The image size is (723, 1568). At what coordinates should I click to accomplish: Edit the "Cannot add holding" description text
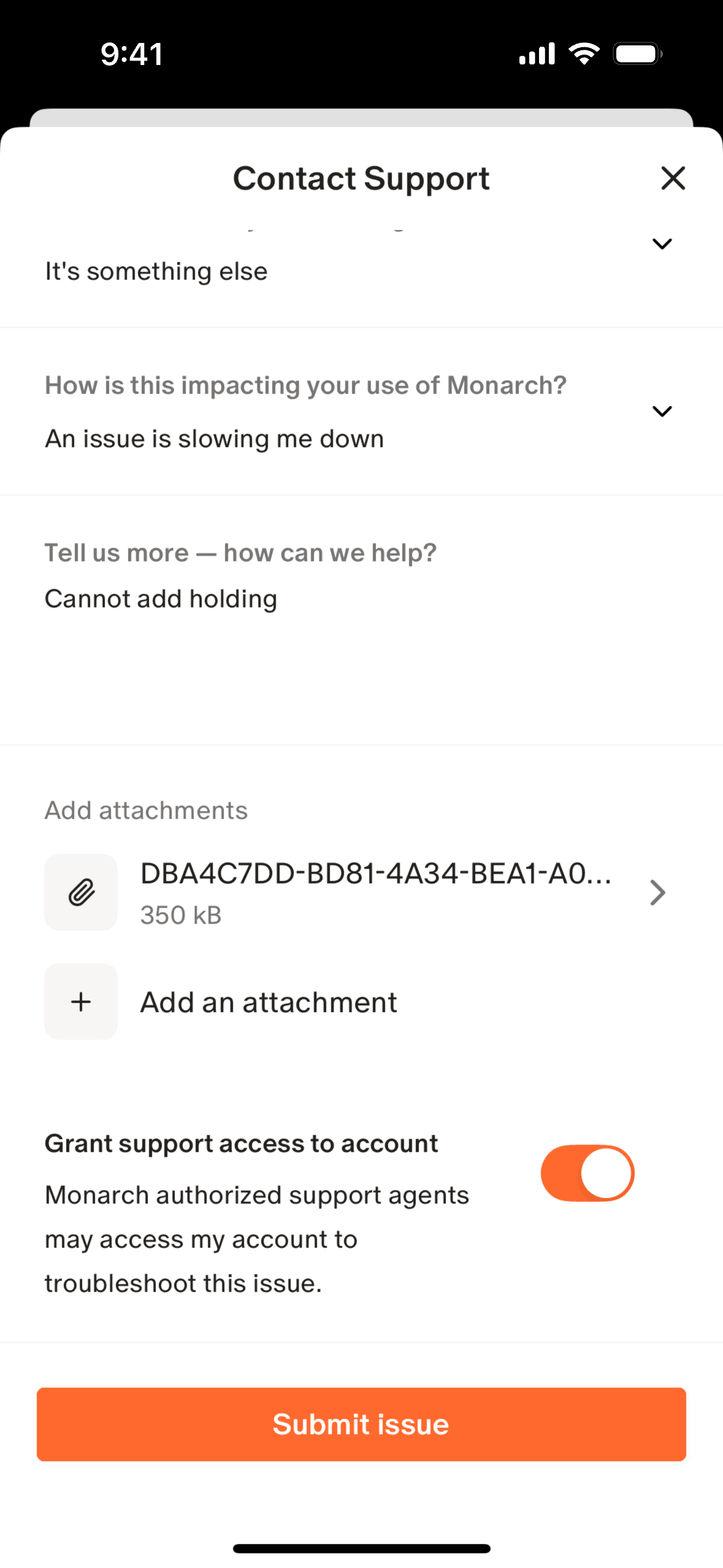pos(161,599)
